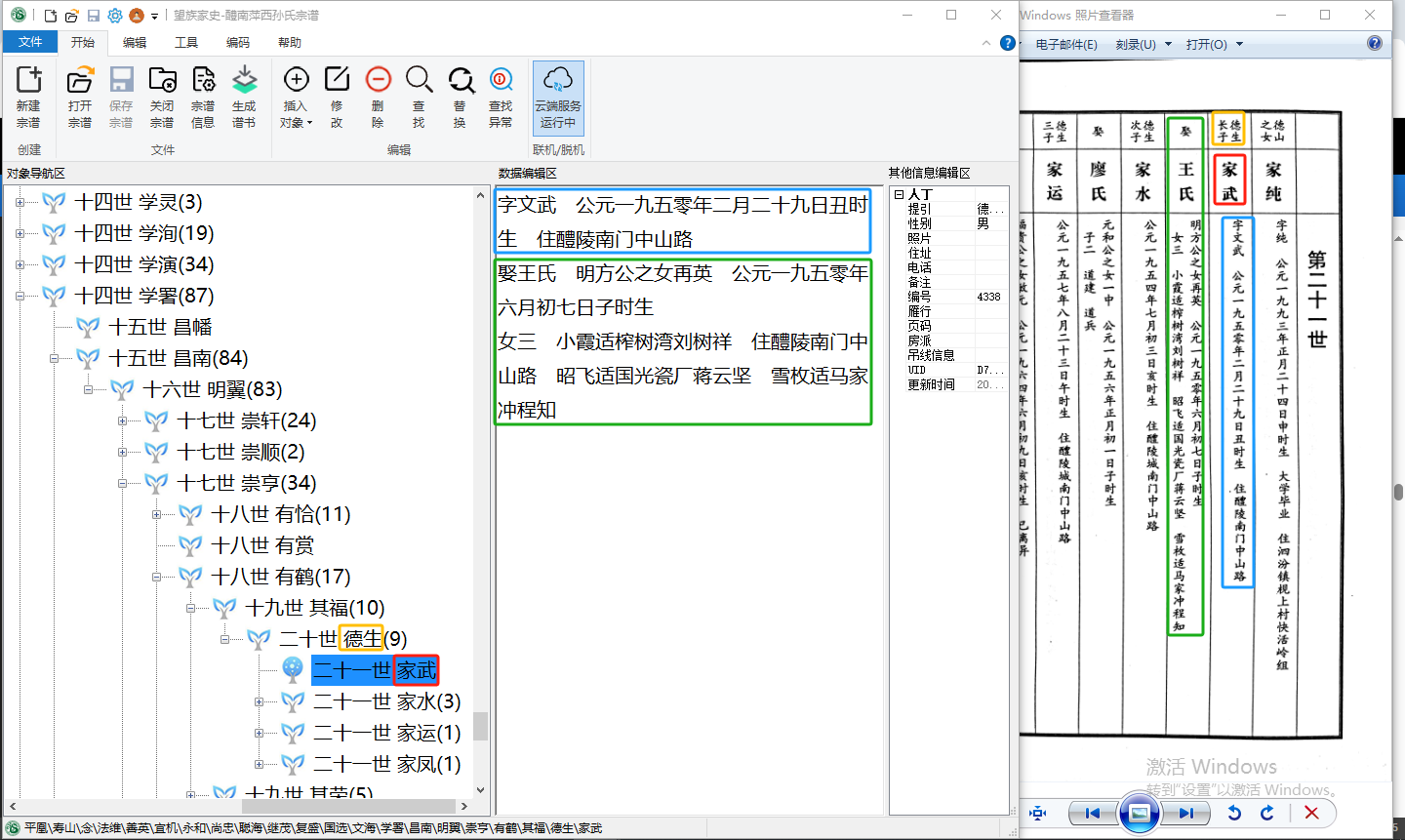
Task: Select tree item 十八世 有赏
Action: 262,545
